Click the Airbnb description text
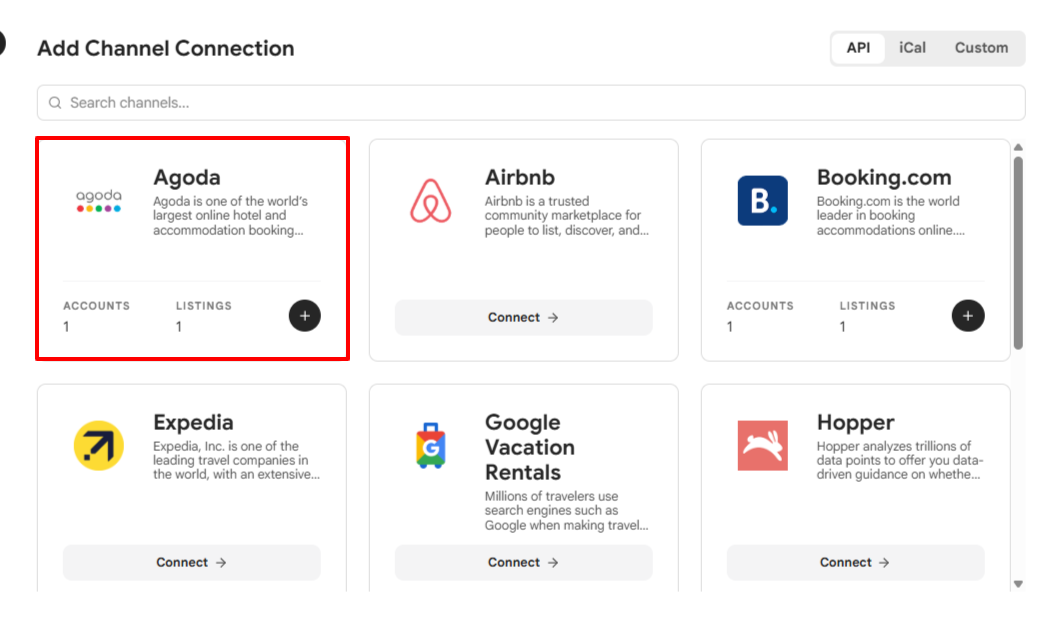 coord(567,215)
